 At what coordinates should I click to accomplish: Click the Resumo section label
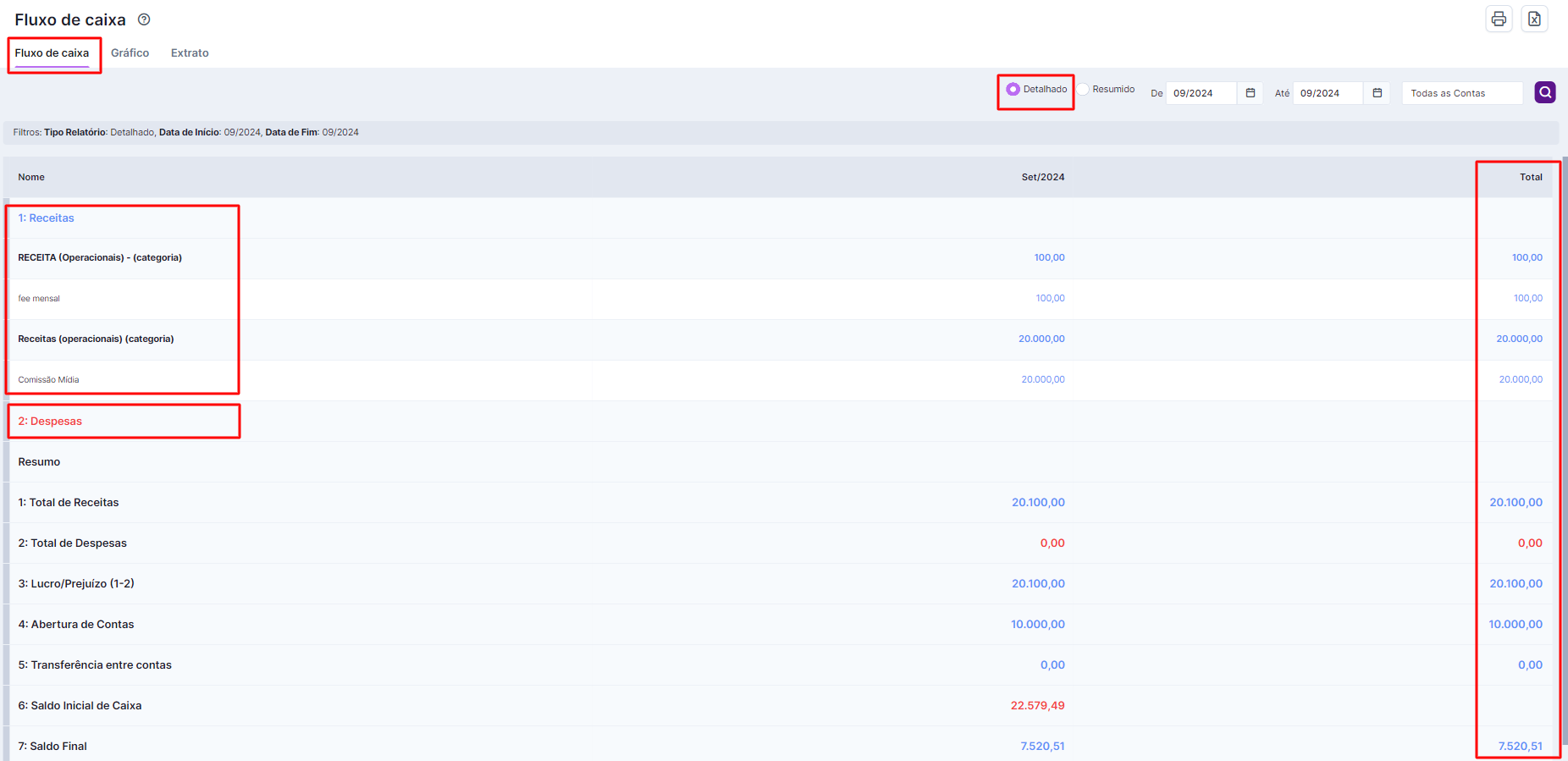pos(39,462)
